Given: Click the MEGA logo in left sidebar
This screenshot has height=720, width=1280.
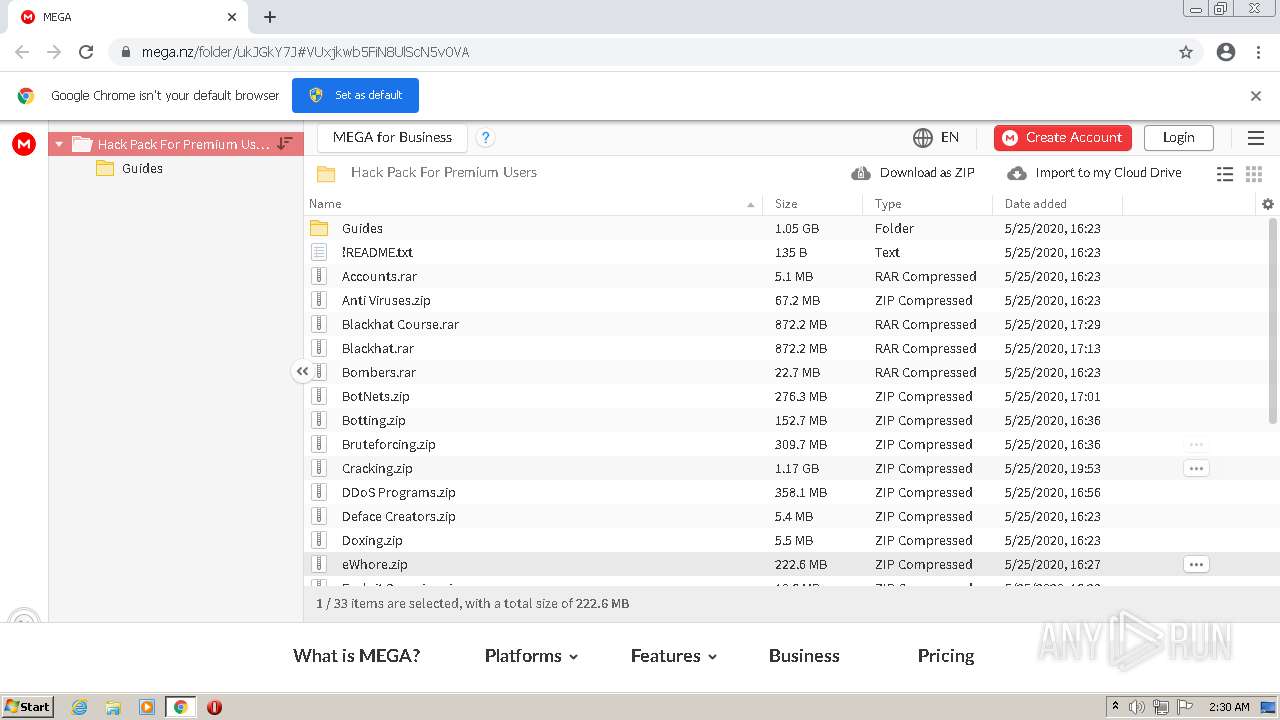Looking at the screenshot, I should 24,144.
